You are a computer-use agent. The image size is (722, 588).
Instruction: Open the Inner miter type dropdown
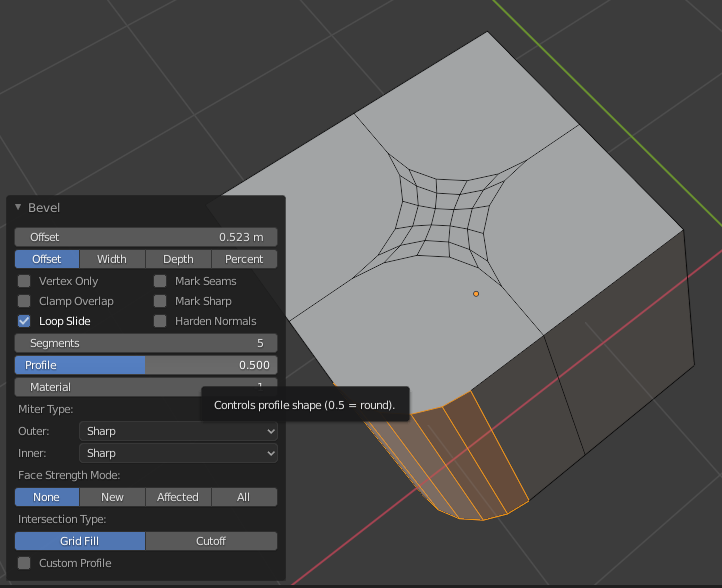pyautogui.click(x=178, y=453)
